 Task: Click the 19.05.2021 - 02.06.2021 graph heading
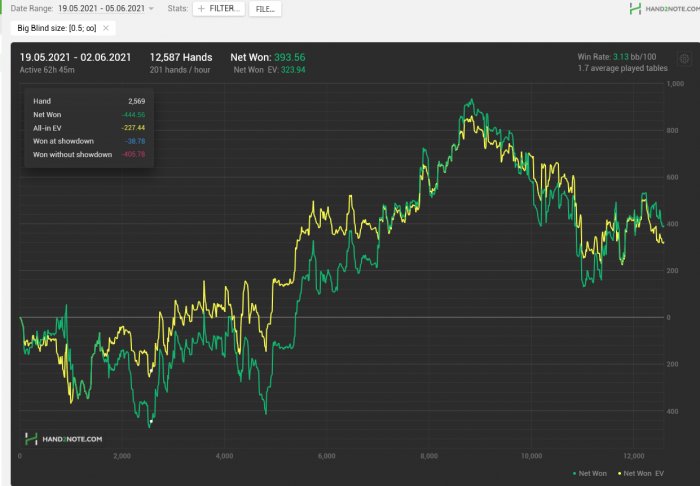point(75,57)
